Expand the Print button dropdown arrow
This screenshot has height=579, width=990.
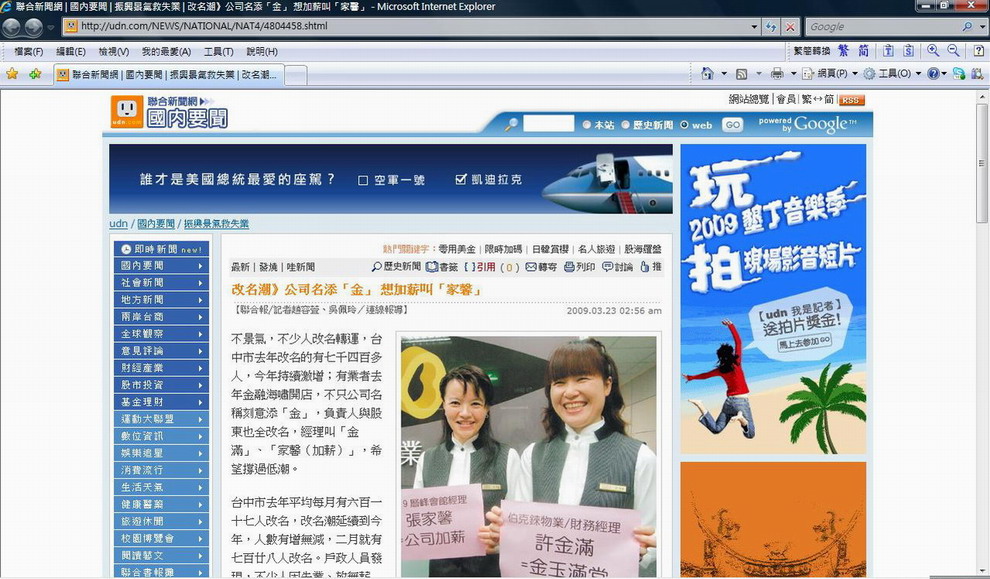coord(794,74)
